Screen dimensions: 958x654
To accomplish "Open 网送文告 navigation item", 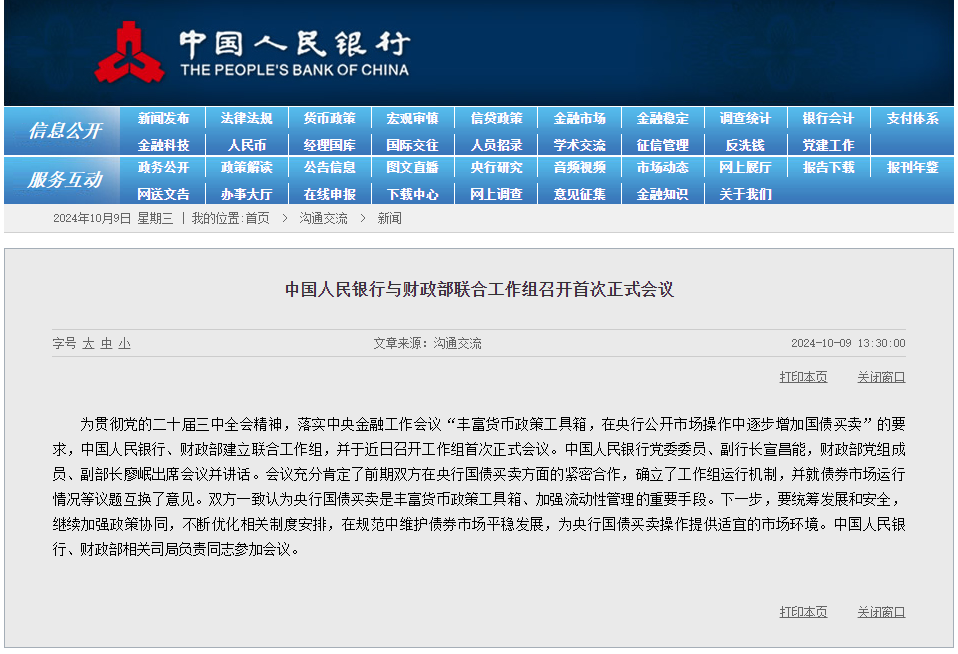I will (163, 194).
